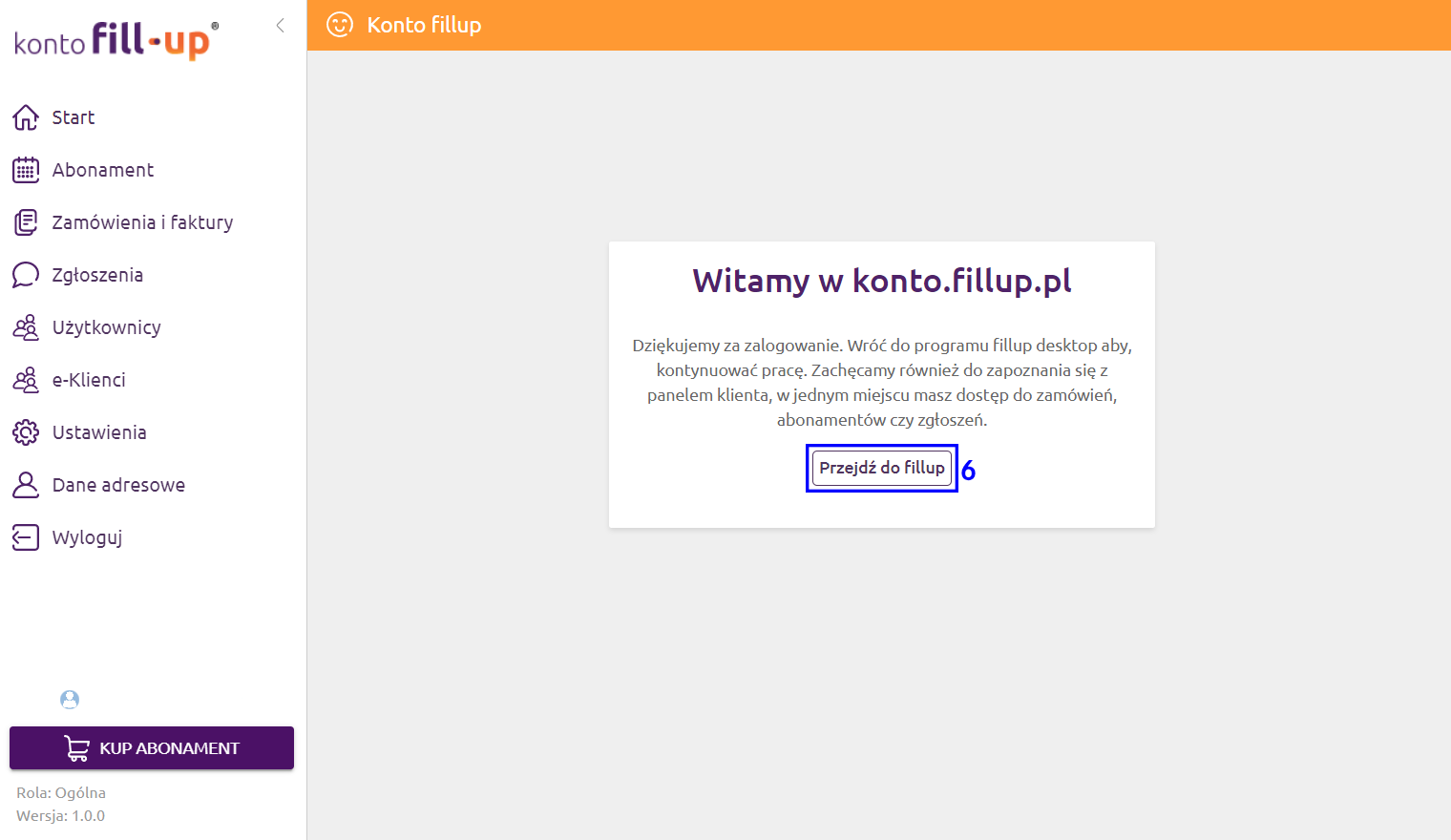
Task: Click the Zamówienia i faktury documents icon
Action: pos(26,222)
